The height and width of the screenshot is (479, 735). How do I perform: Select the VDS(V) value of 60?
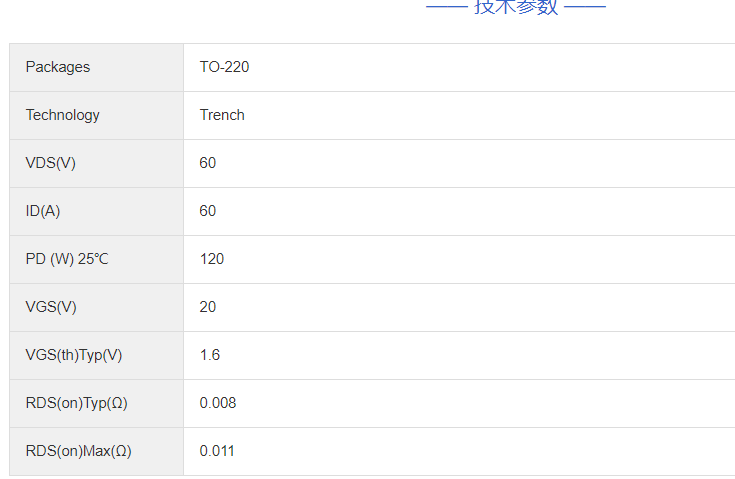point(208,163)
